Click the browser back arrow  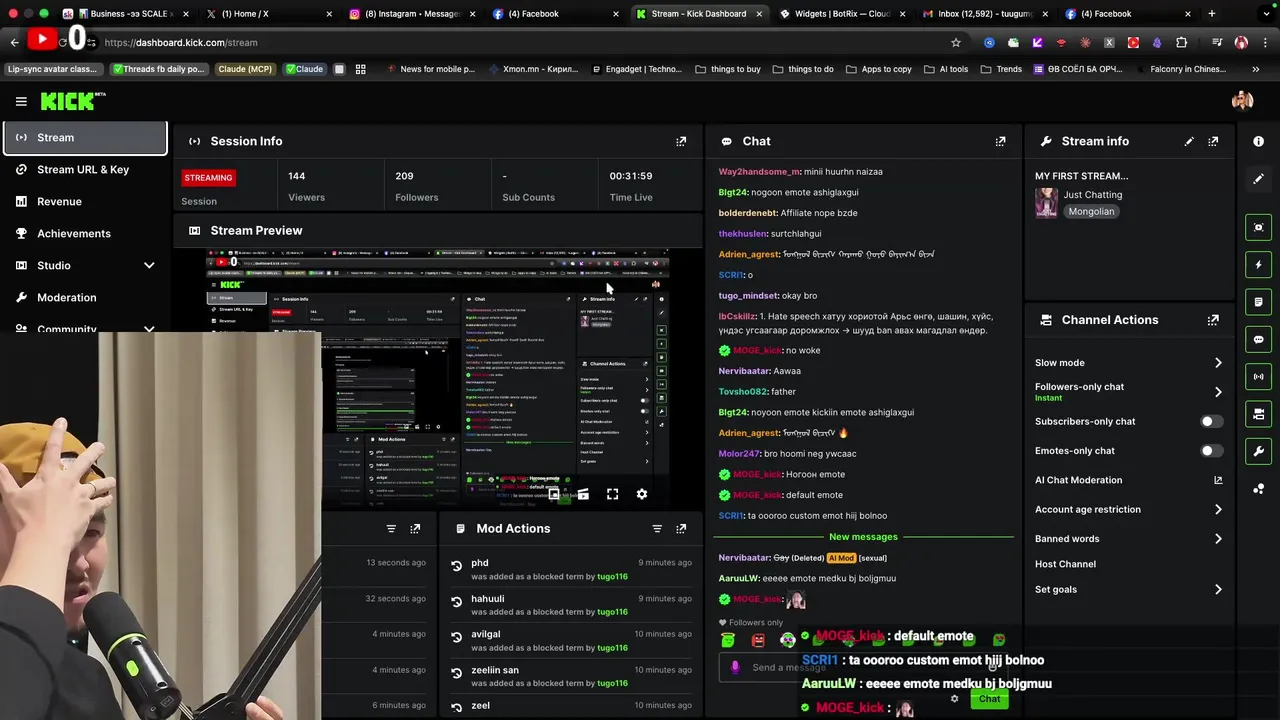(x=14, y=42)
